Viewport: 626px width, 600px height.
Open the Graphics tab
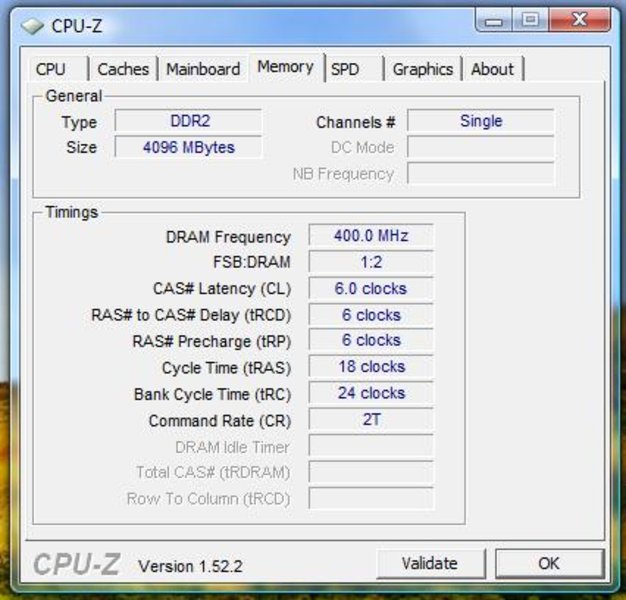(x=423, y=69)
